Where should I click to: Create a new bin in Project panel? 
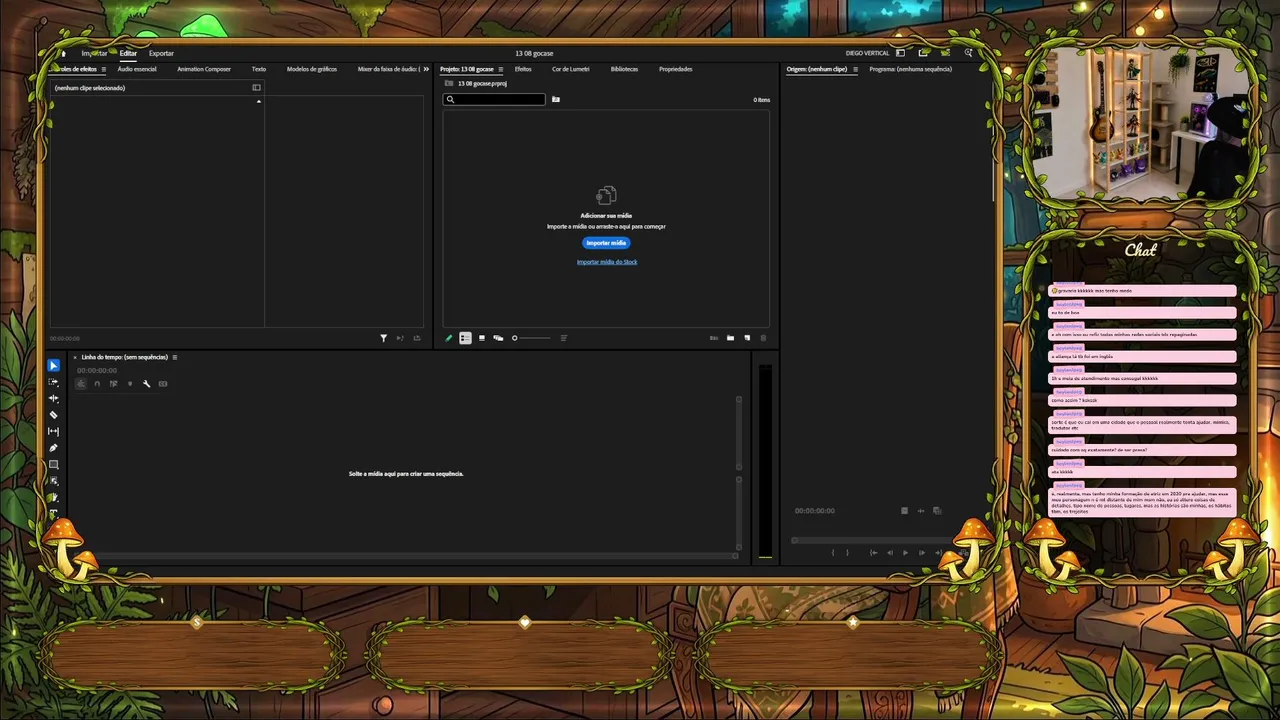(730, 338)
